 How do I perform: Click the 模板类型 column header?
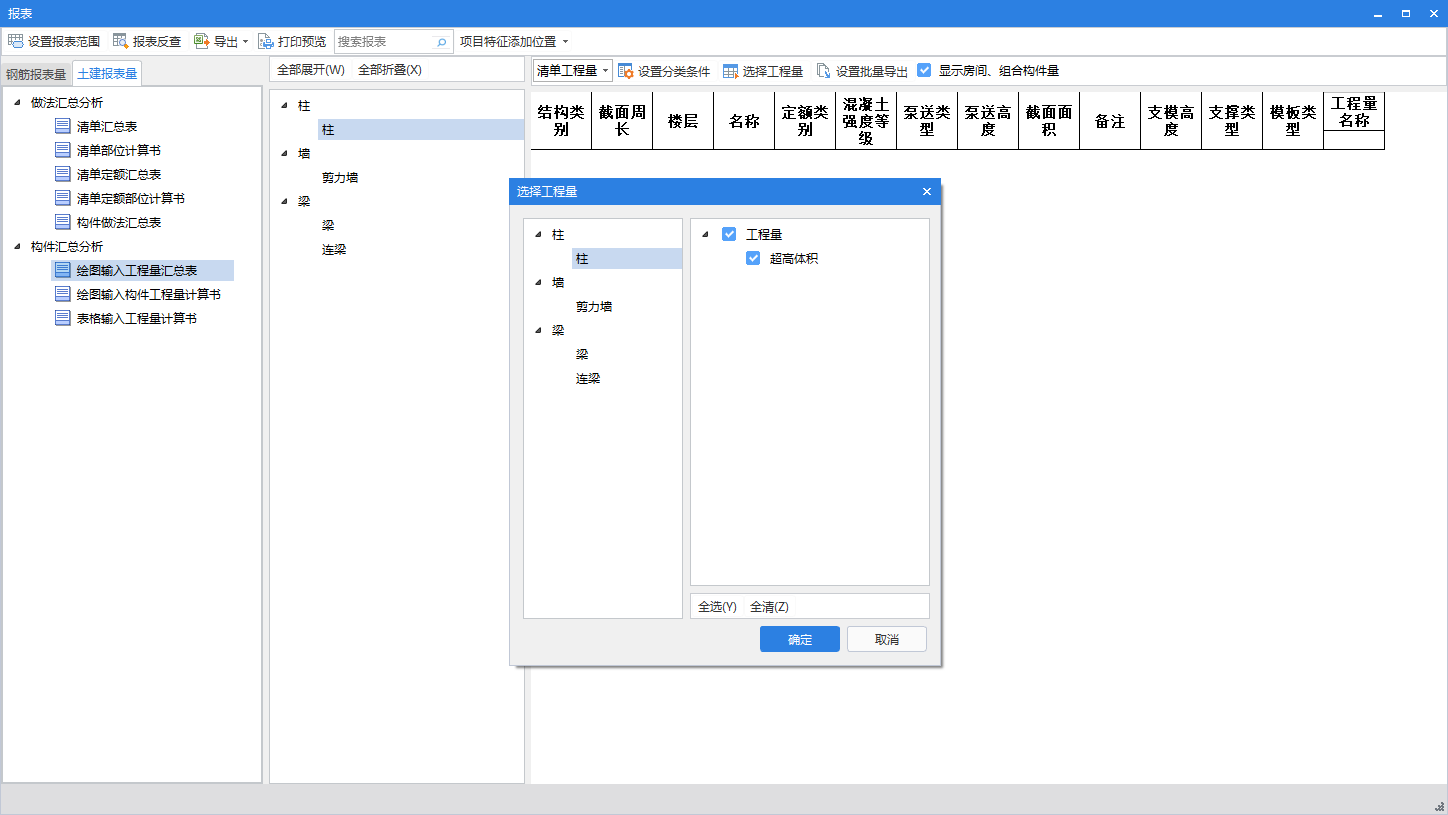click(x=1293, y=121)
